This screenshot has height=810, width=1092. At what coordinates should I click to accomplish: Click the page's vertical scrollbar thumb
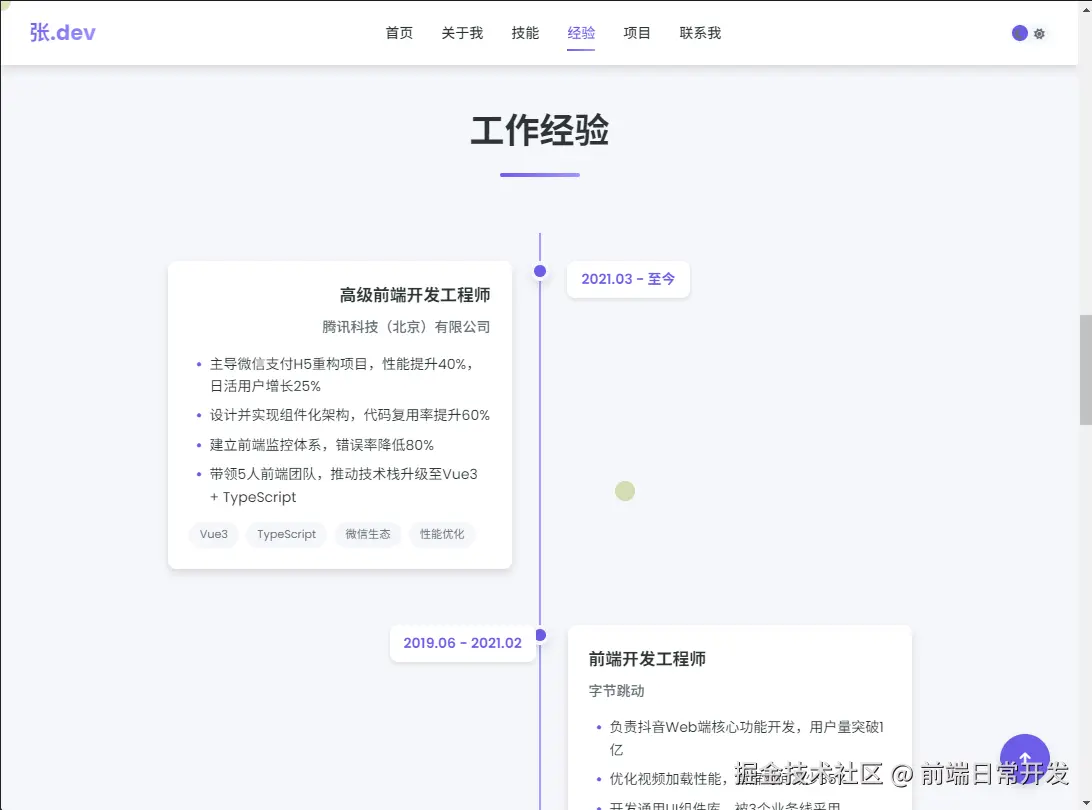(1086, 369)
